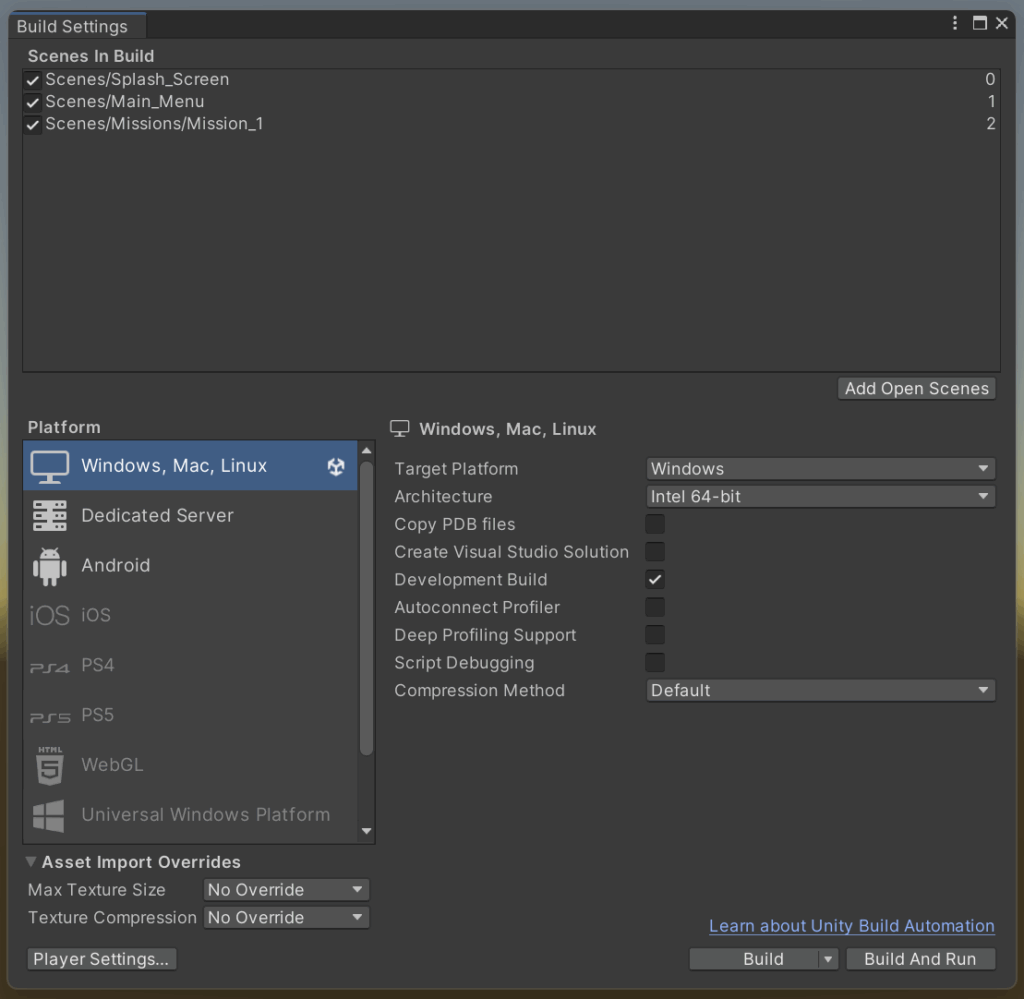1024x999 pixels.
Task: Enable Create Visual Studio Solution checkbox
Action: tap(654, 552)
